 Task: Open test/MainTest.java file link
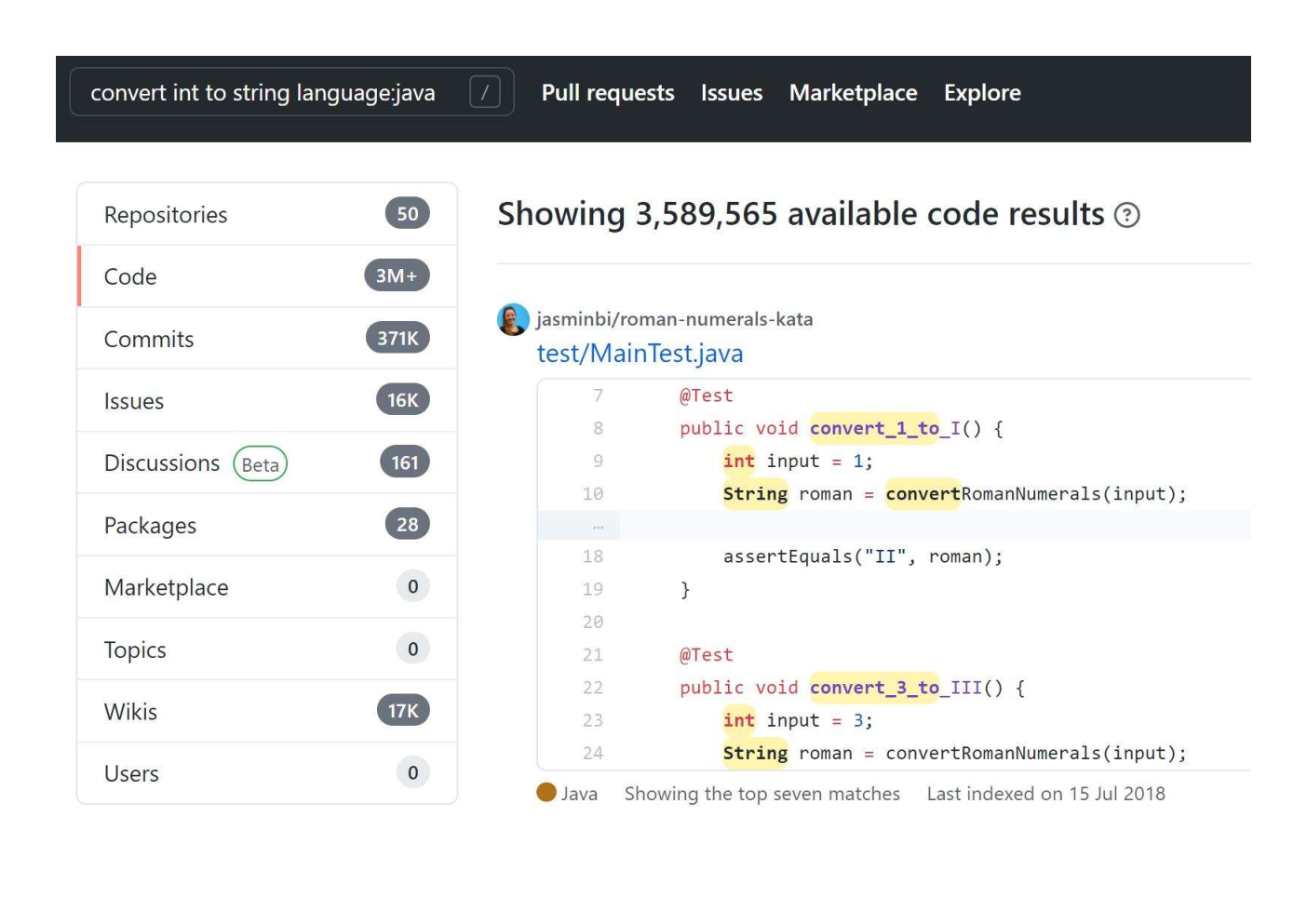[640, 354]
